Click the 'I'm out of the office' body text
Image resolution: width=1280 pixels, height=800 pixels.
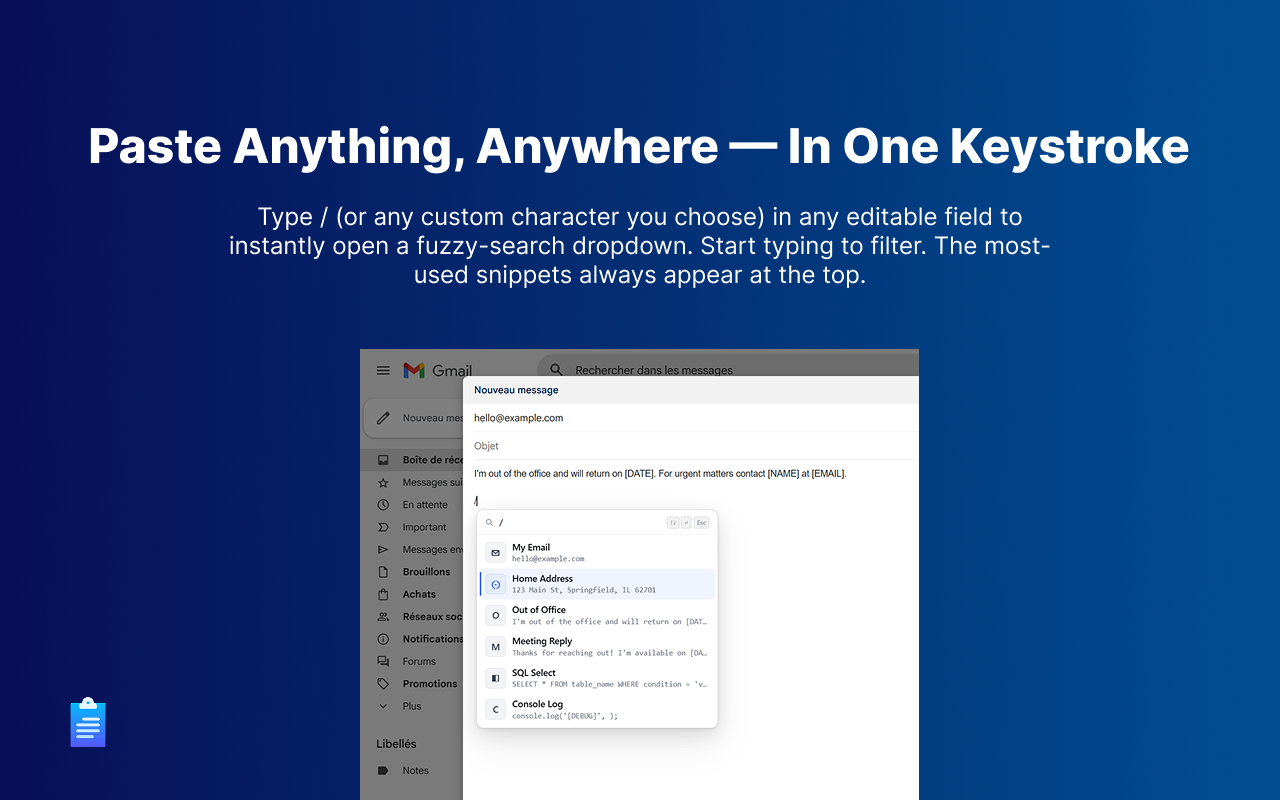pyautogui.click(x=660, y=474)
